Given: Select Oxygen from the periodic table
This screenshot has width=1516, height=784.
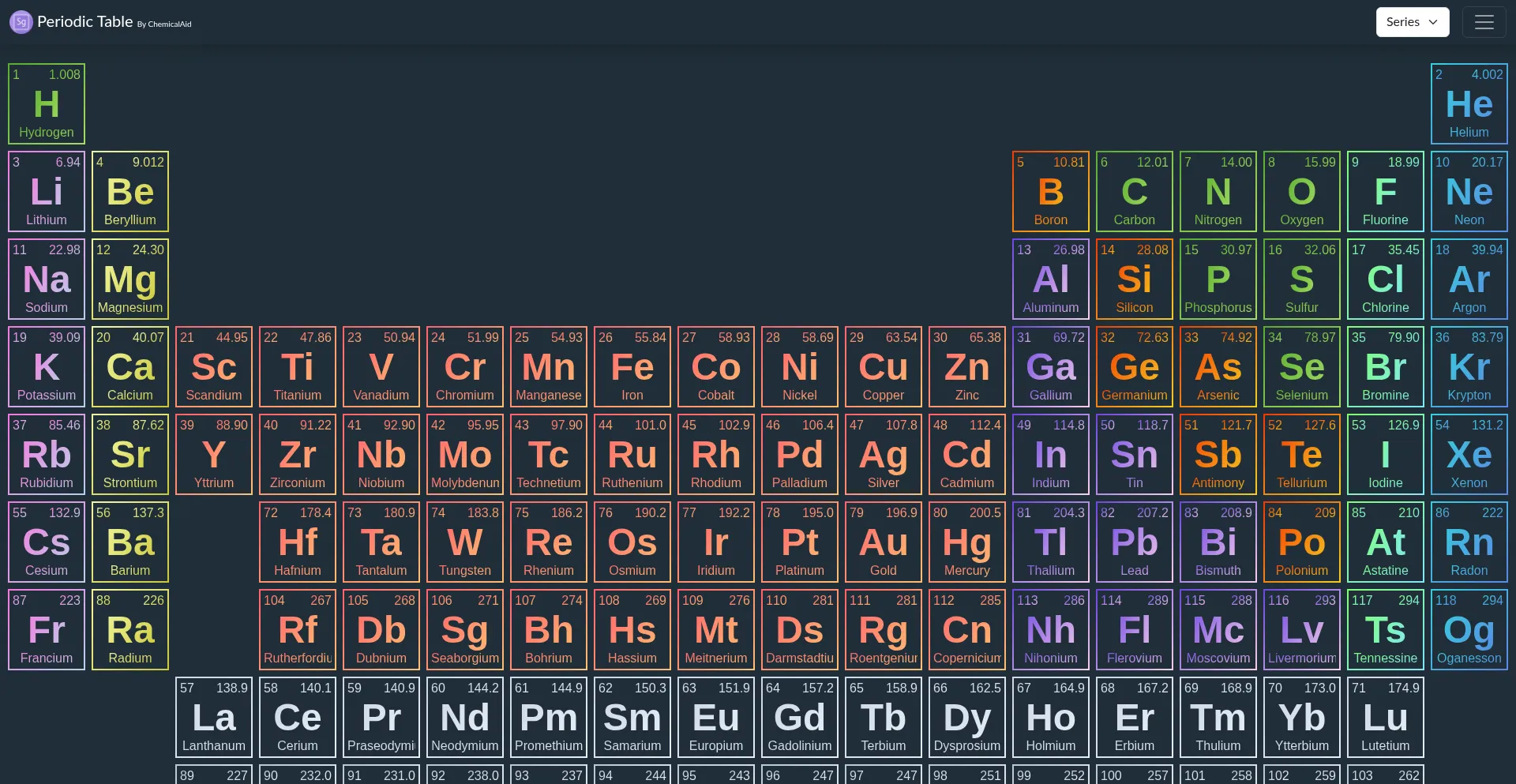Looking at the screenshot, I should click(1301, 191).
